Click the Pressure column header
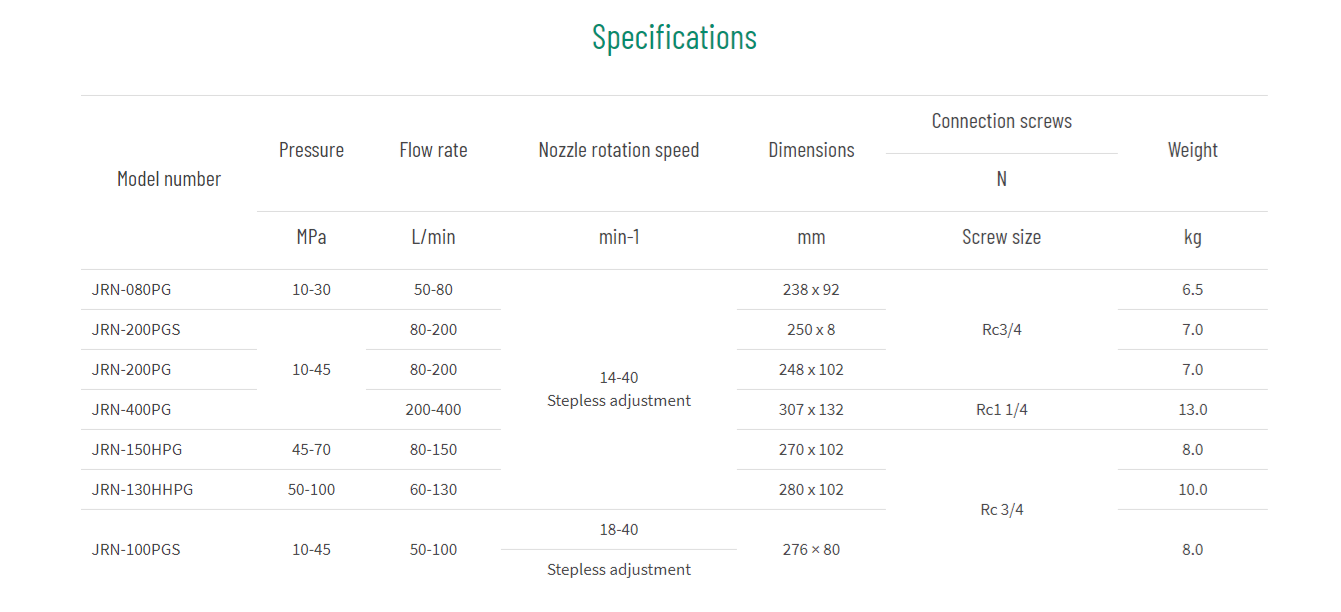Viewport: 1341px width, 612px height. (311, 150)
